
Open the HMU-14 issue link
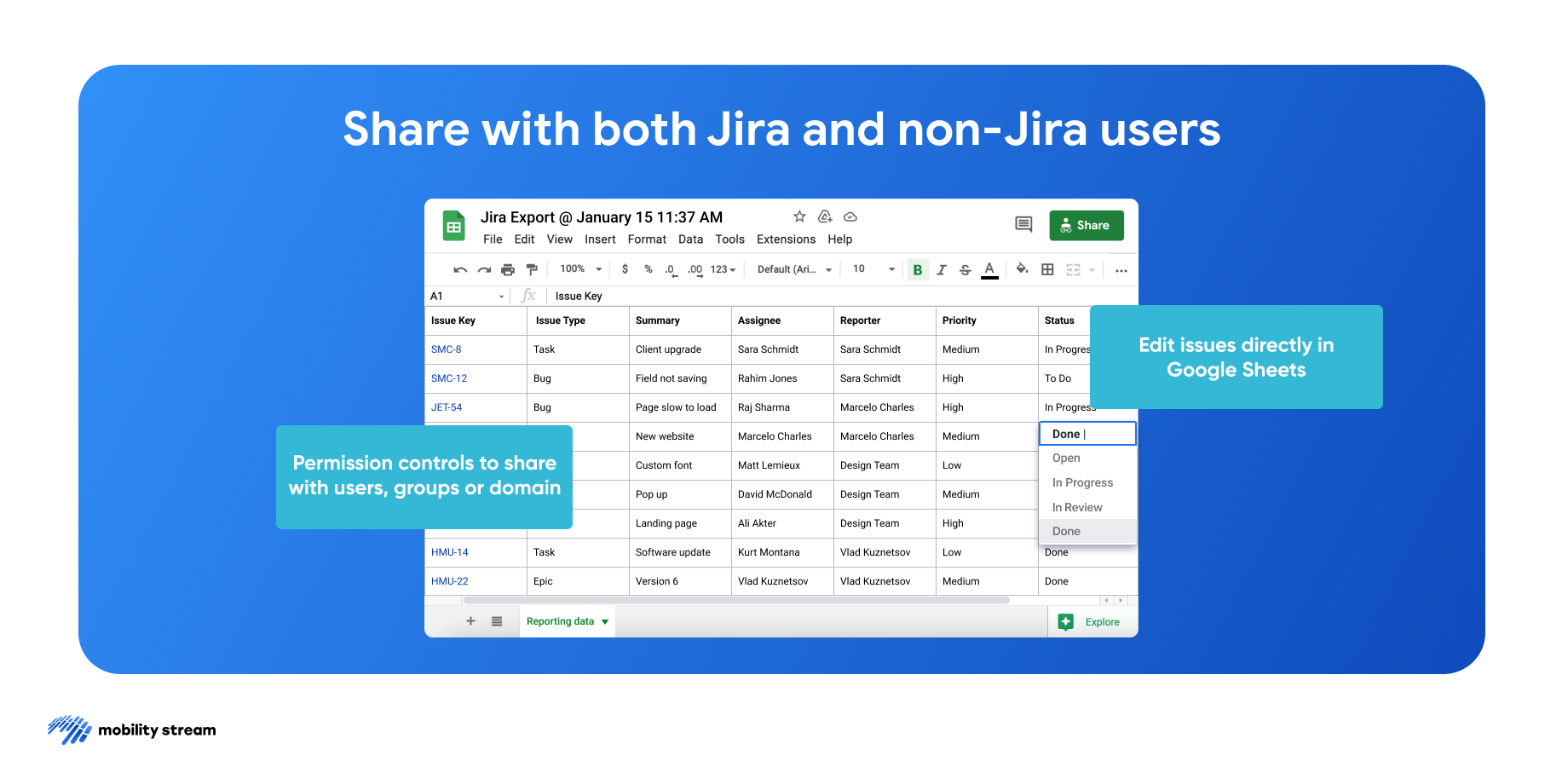(x=450, y=552)
